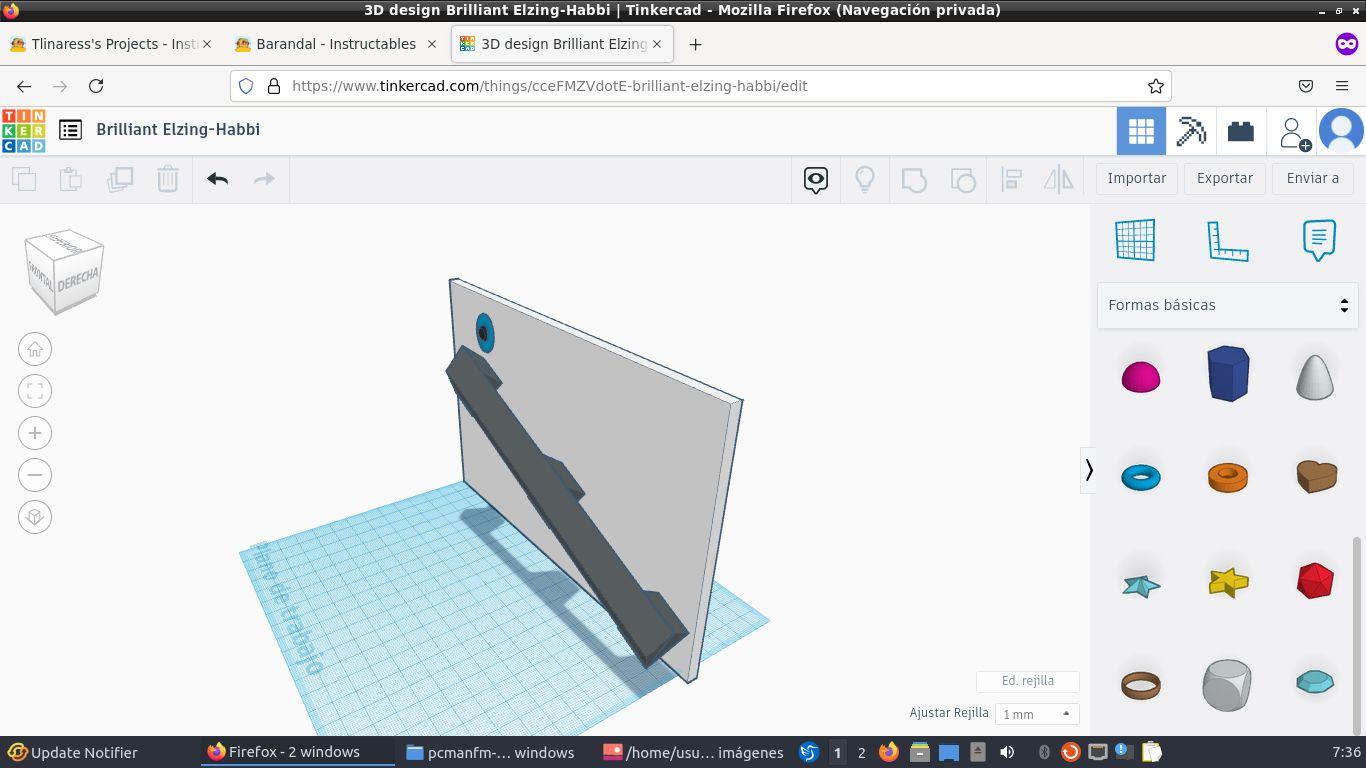The height and width of the screenshot is (768, 1366).
Task: Zoom out with the minus icon
Action: point(35,475)
